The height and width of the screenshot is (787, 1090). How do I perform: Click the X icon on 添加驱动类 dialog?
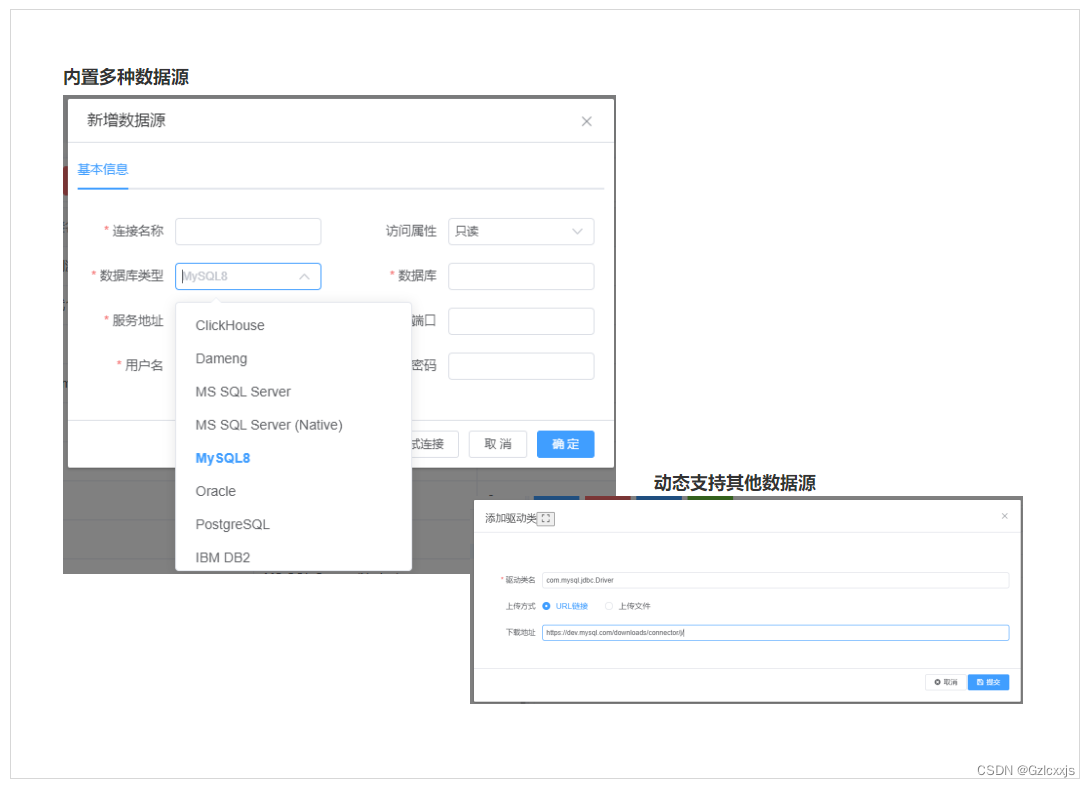pyautogui.click(x=1005, y=516)
